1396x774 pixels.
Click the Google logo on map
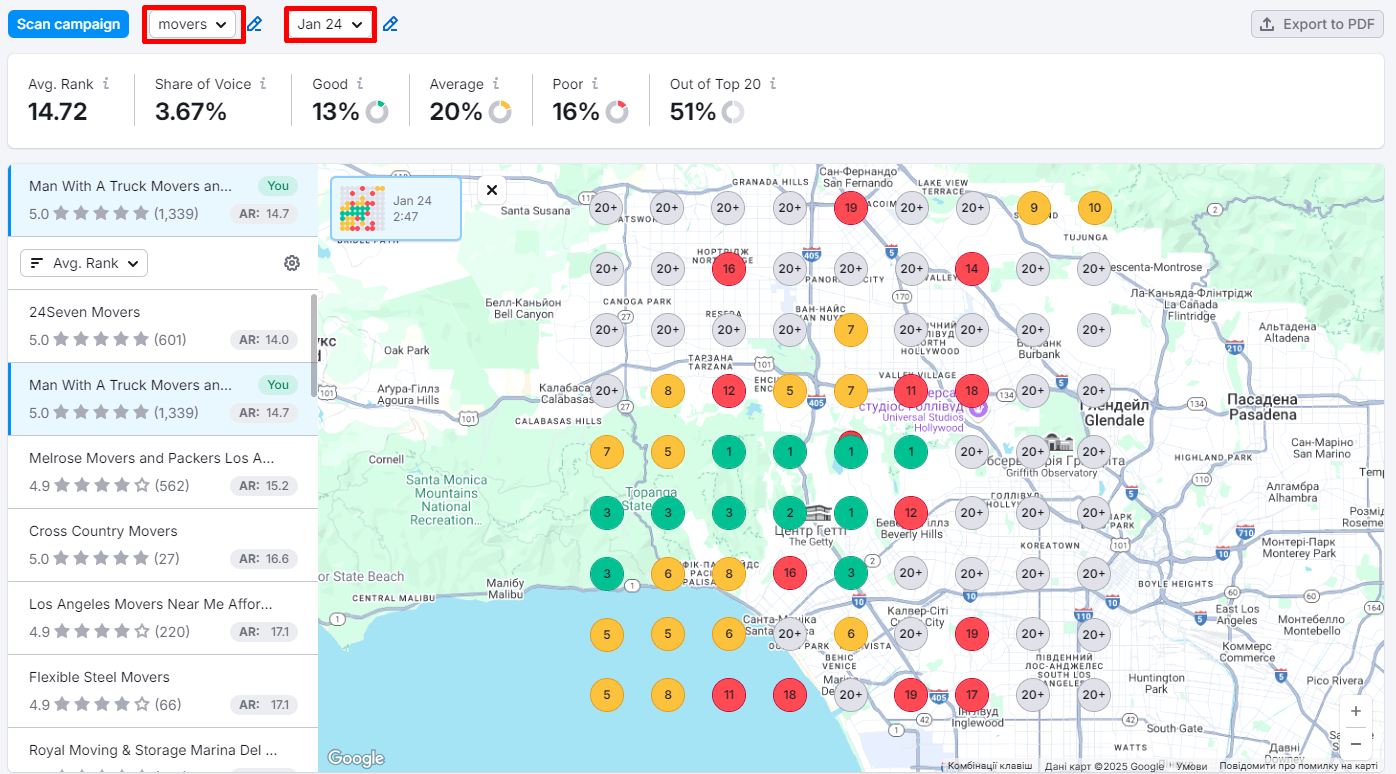(356, 758)
